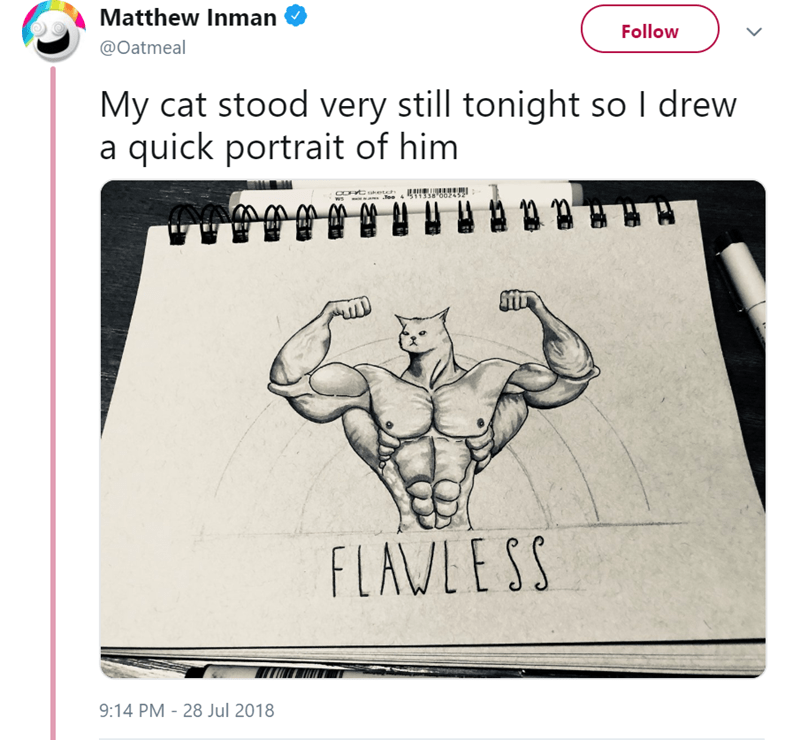Click the @Oatmeal handle
The image size is (800, 740).
(x=142, y=47)
